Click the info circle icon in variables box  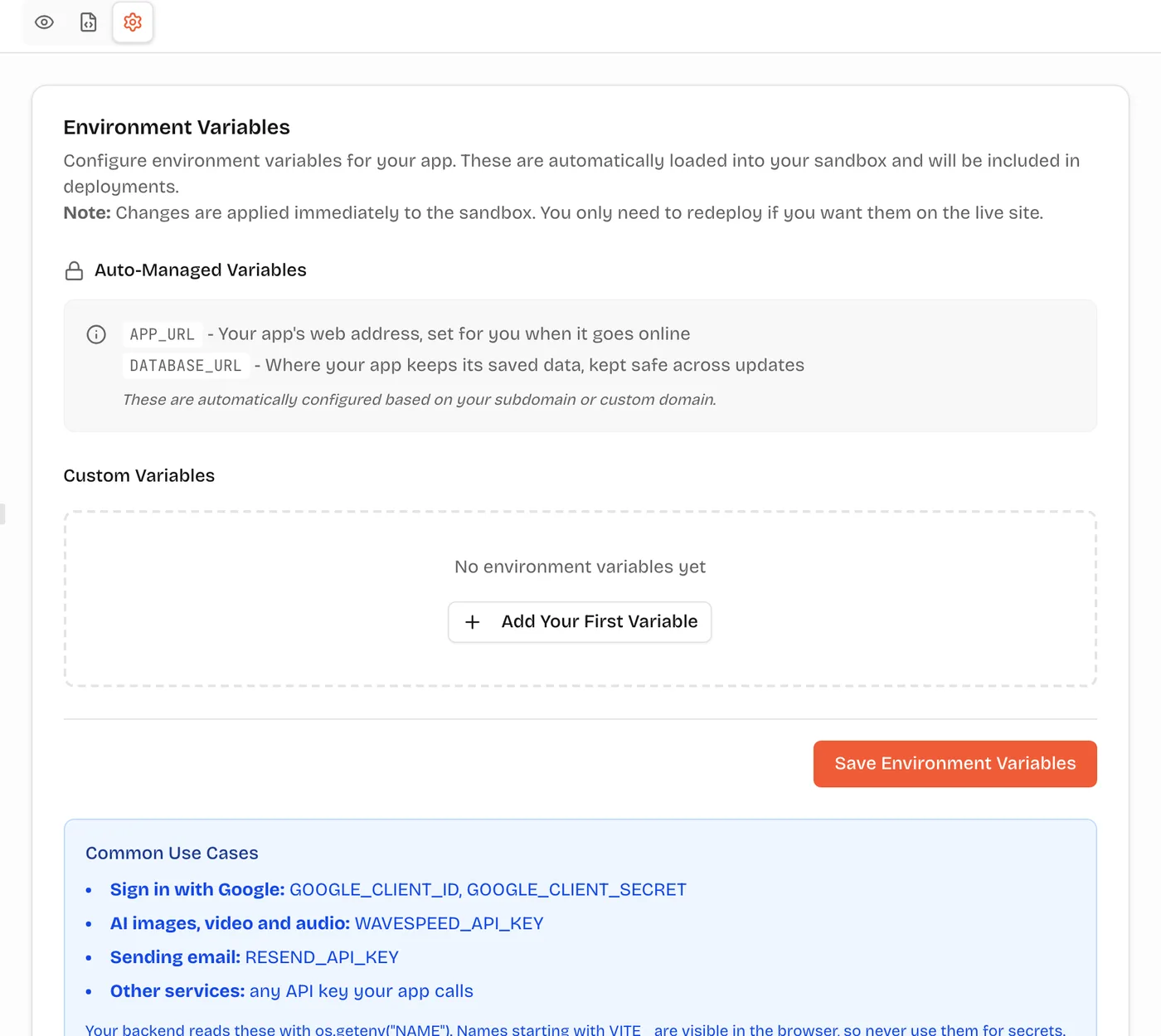[96, 334]
